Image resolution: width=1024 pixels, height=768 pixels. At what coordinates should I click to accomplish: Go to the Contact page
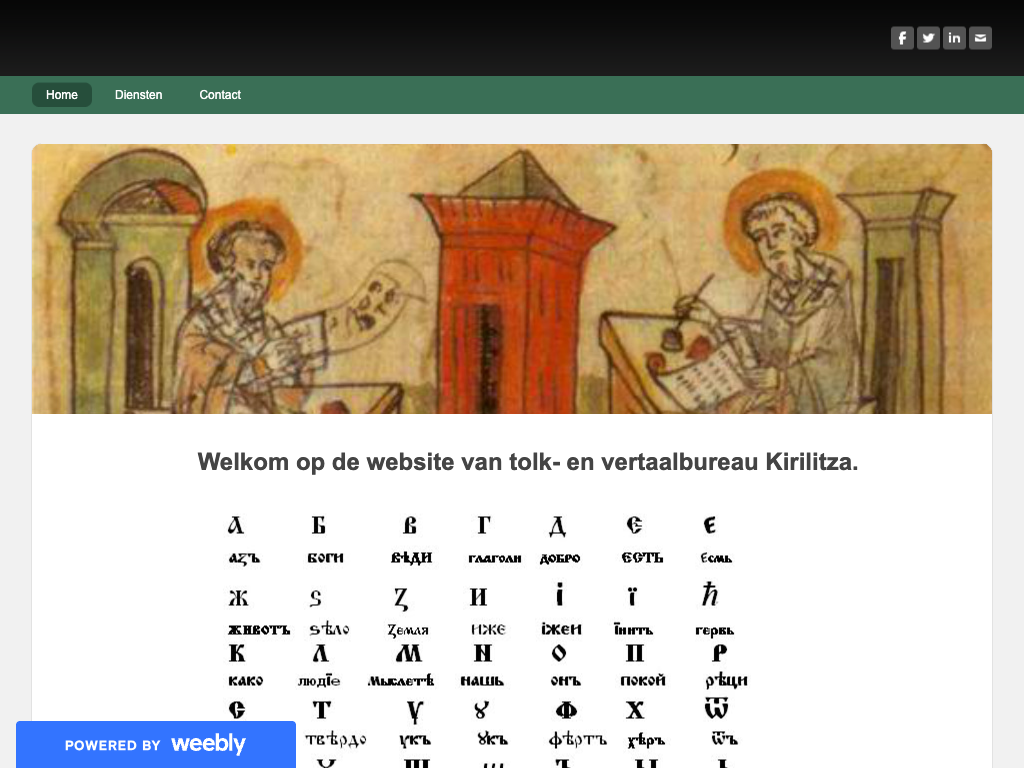tap(220, 95)
